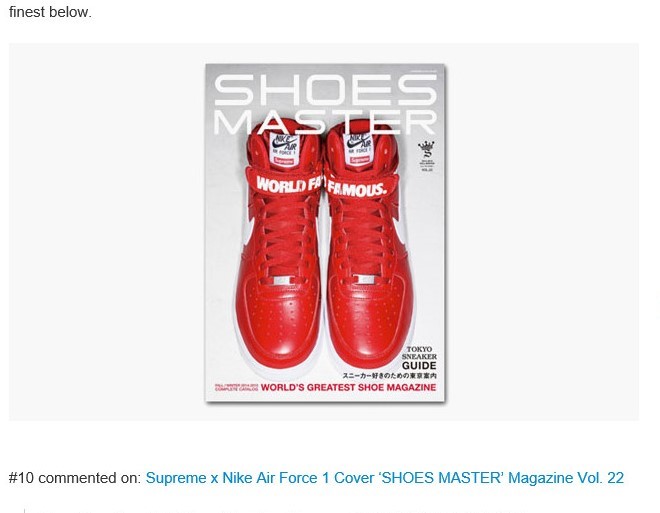Viewport: 660px width, 513px height.
Task: Click 'WORLD'S GREATEST SHOE MAGAZINE' red text
Action: coord(348,387)
